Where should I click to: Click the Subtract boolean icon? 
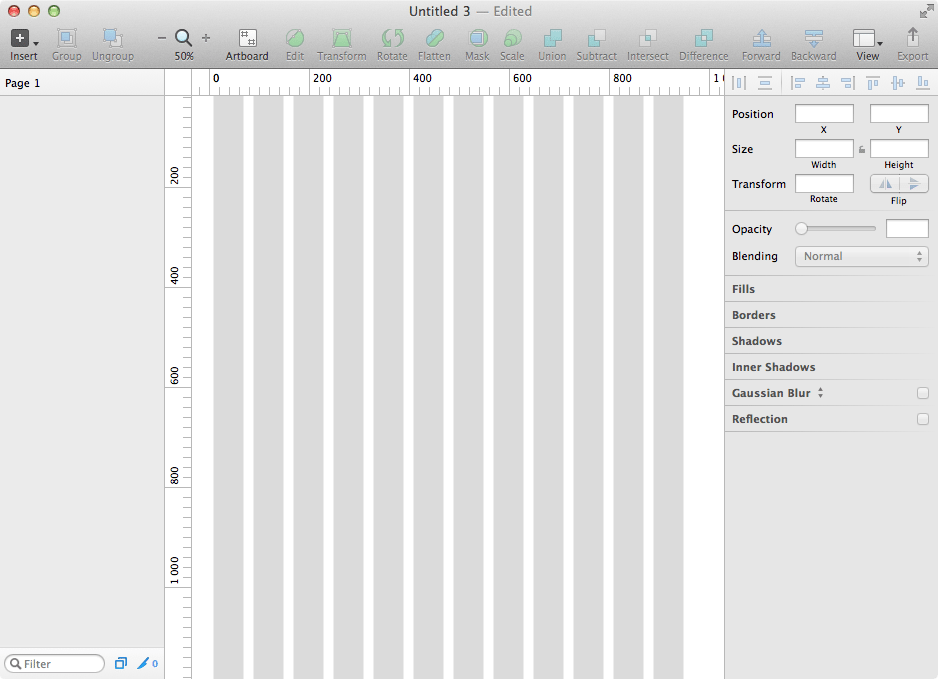(x=596, y=39)
